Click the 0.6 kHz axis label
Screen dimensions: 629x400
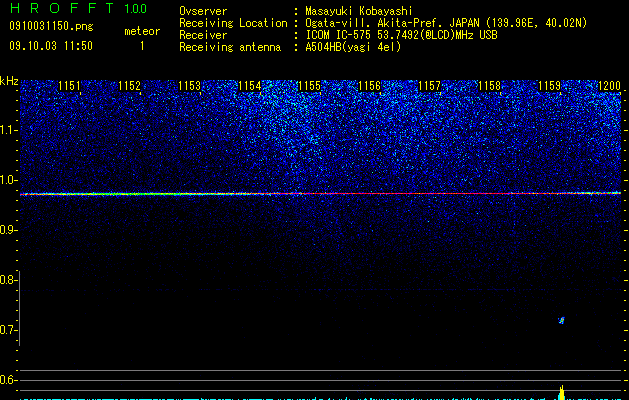point(9,380)
